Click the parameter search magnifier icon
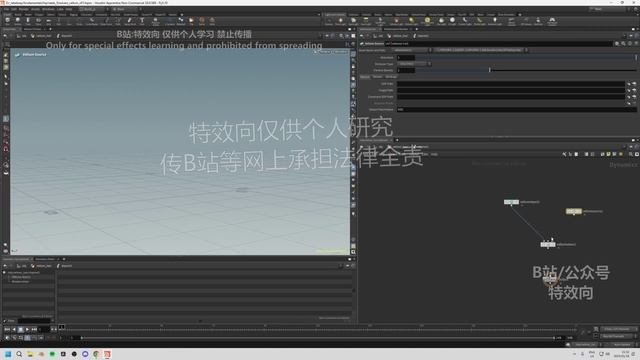The height and width of the screenshot is (360, 640). tap(623, 43)
